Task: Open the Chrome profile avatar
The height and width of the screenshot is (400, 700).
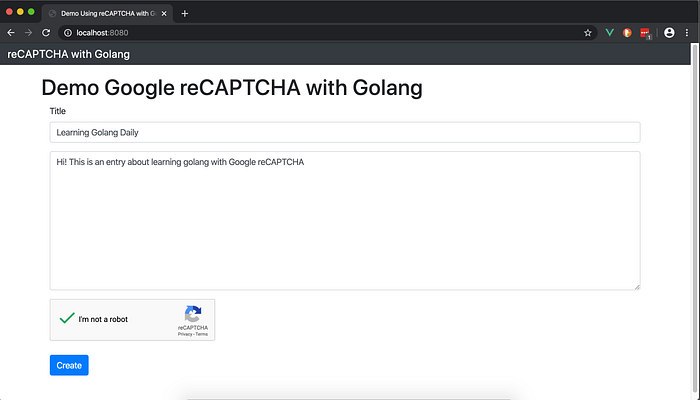Action: click(x=669, y=33)
